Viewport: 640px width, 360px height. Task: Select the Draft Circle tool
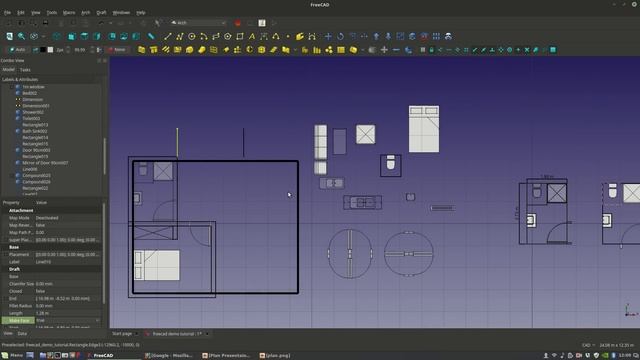coord(191,36)
